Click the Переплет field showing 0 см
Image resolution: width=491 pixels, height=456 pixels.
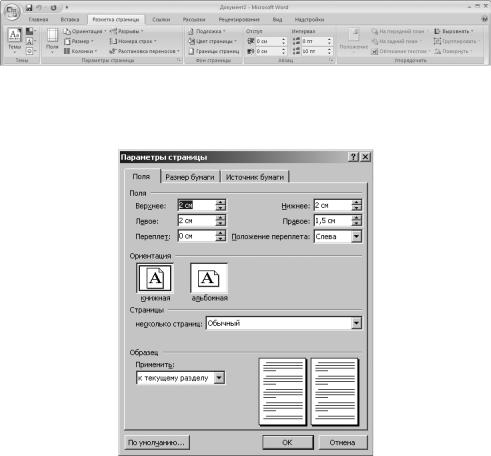tap(197, 236)
